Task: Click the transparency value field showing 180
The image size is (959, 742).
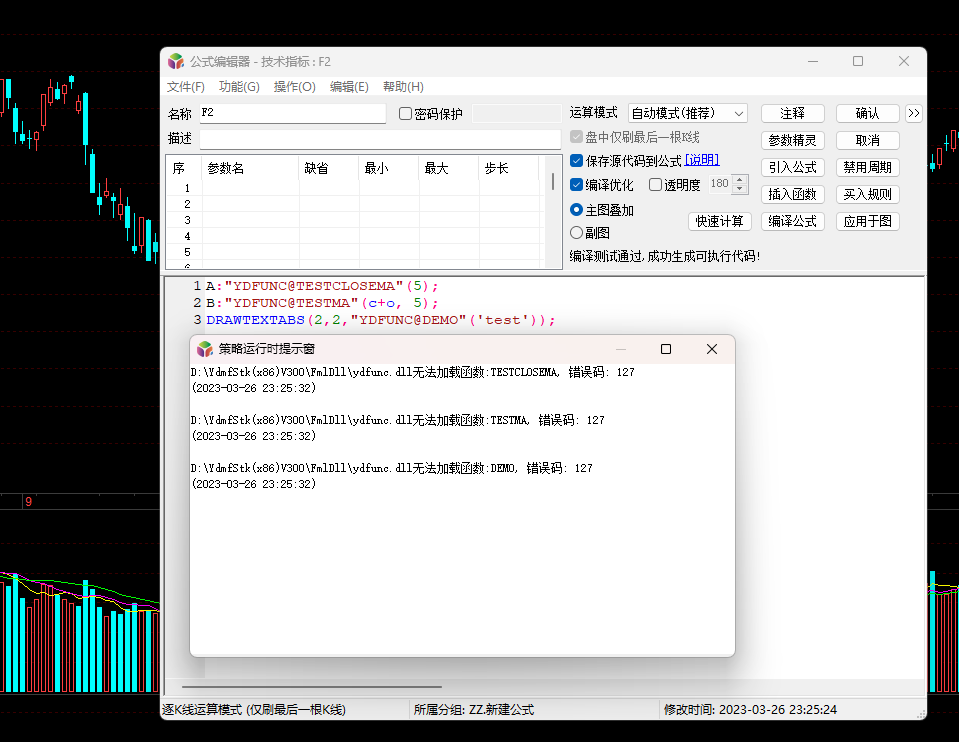Action: (720, 184)
